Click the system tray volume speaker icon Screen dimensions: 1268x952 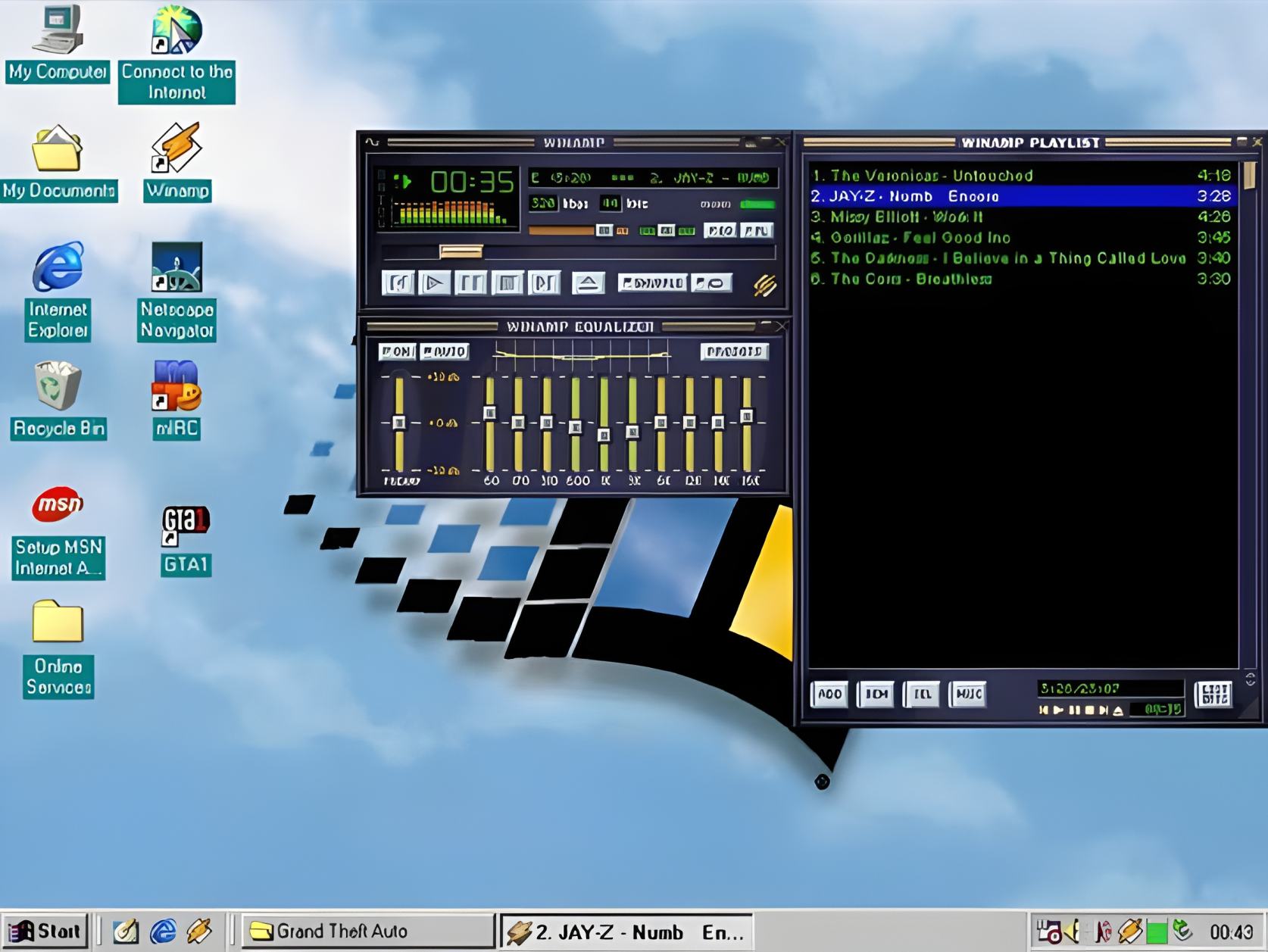1073,932
